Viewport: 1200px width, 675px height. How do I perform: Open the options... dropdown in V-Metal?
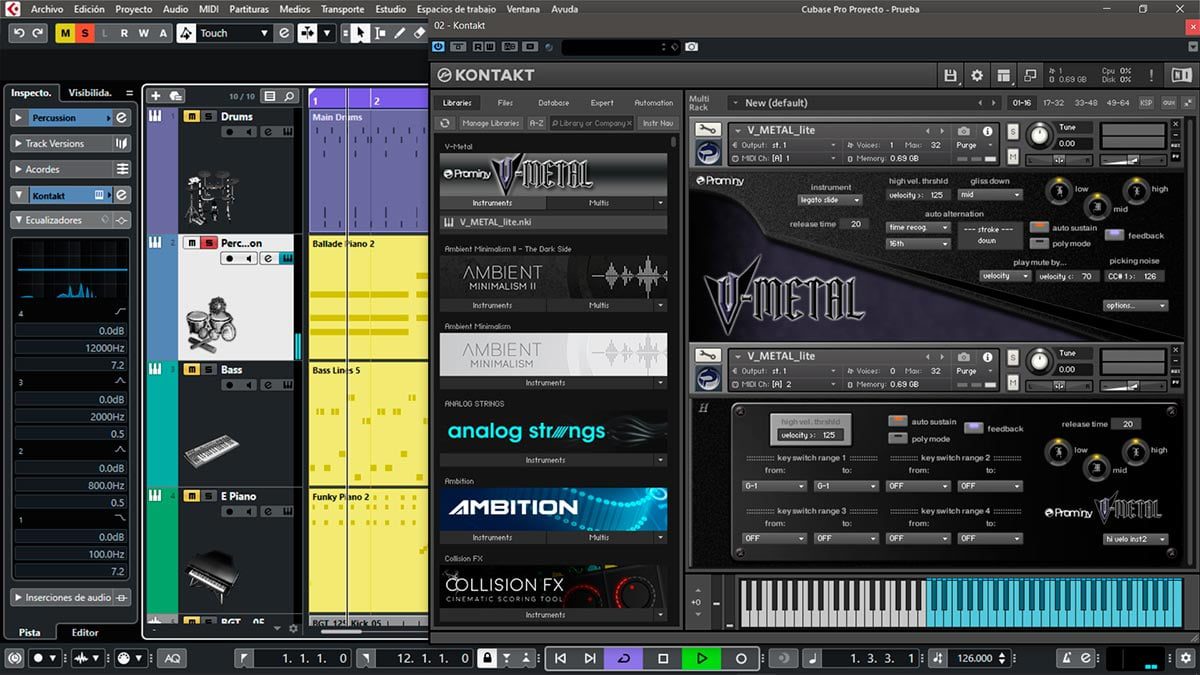click(x=1135, y=305)
